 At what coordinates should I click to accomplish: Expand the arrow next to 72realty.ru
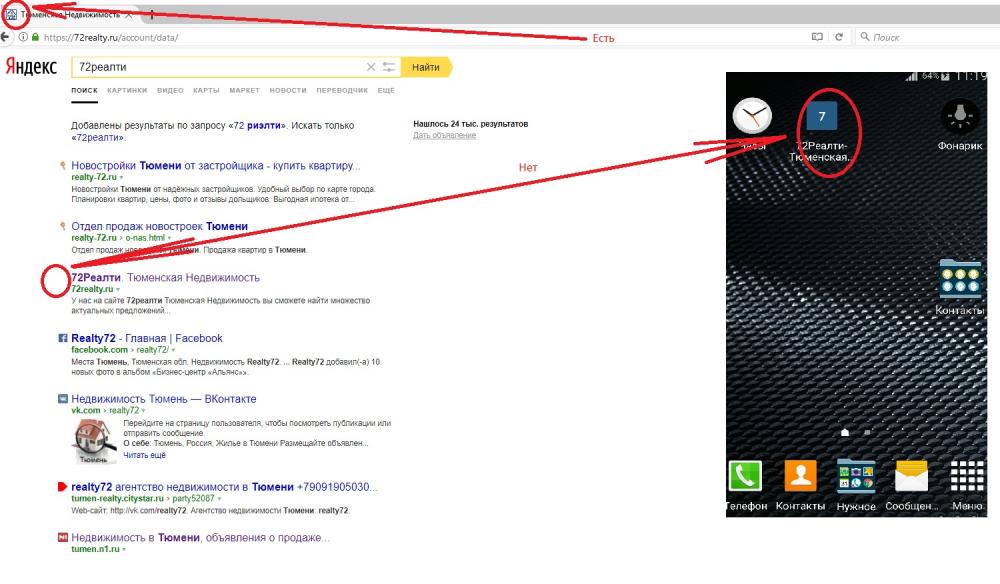pyautogui.click(x=117, y=289)
